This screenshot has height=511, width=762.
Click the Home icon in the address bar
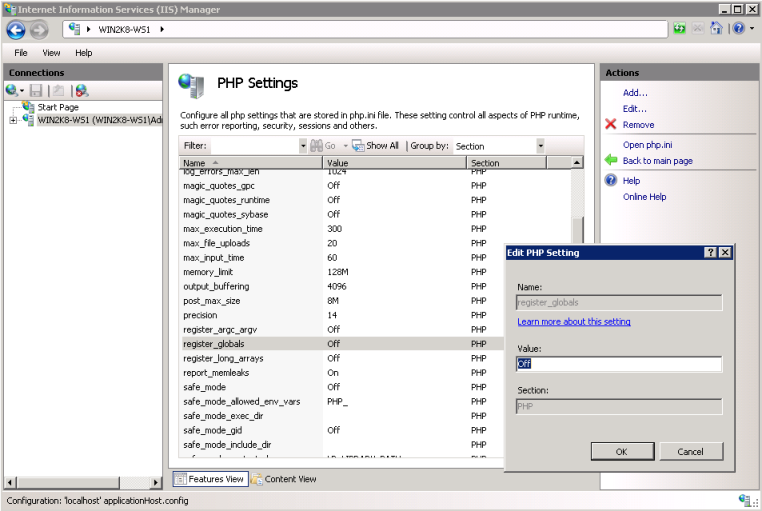716,29
